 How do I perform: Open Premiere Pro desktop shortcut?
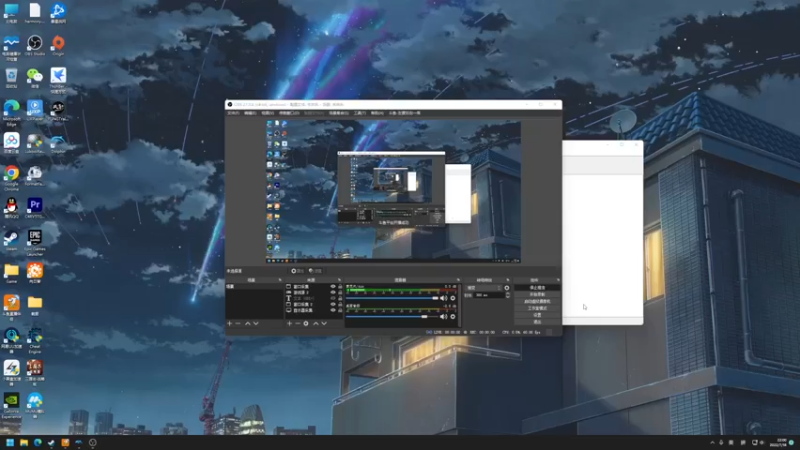35,208
